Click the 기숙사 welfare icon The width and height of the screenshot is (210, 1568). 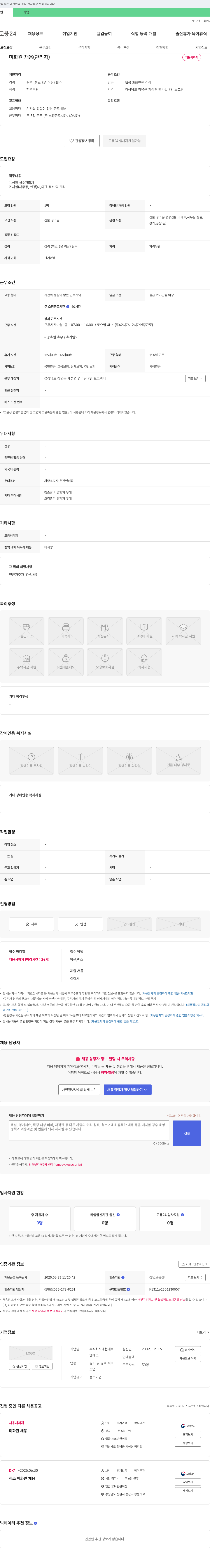pos(66,631)
